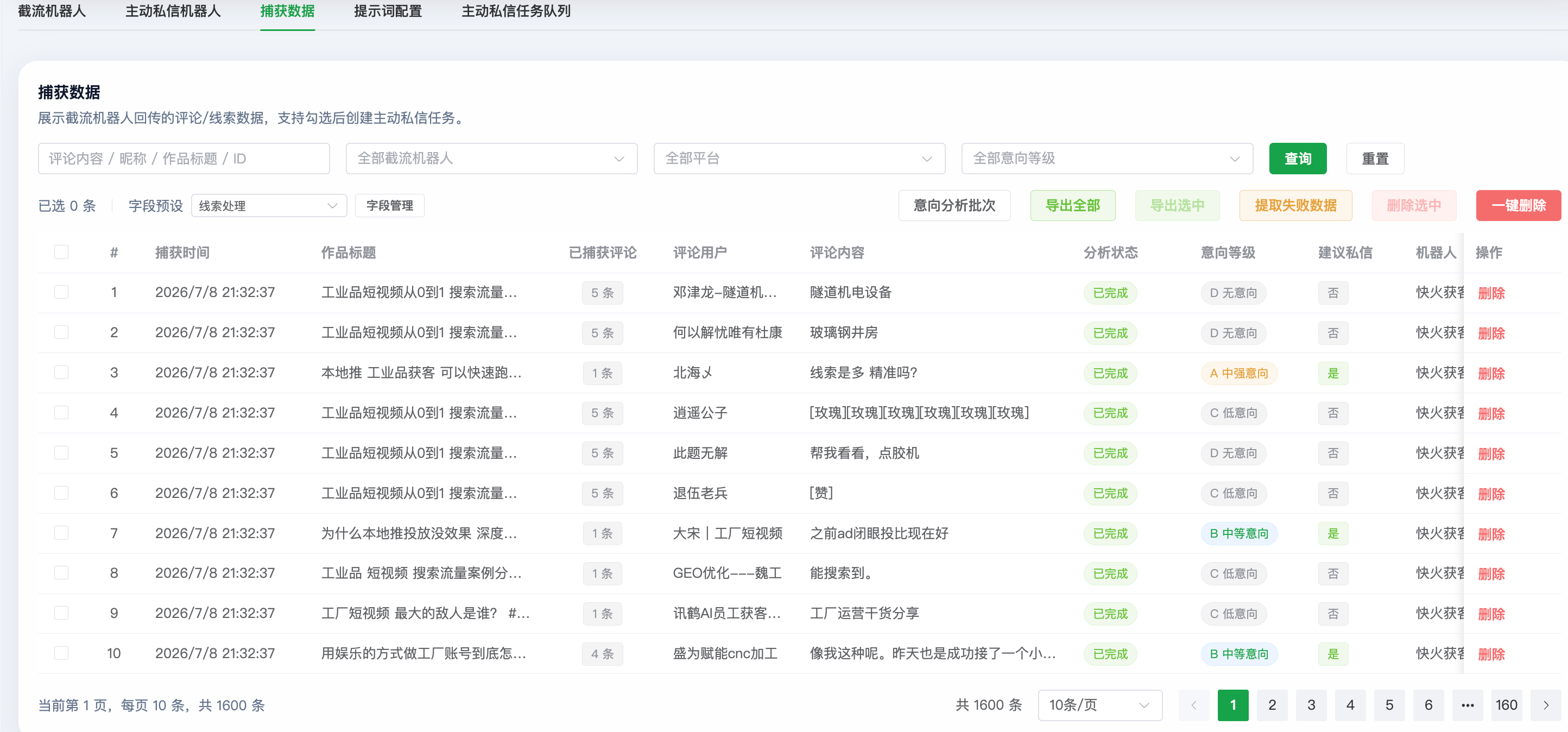
Task: Click current page 1 button
Action: coord(1233,705)
